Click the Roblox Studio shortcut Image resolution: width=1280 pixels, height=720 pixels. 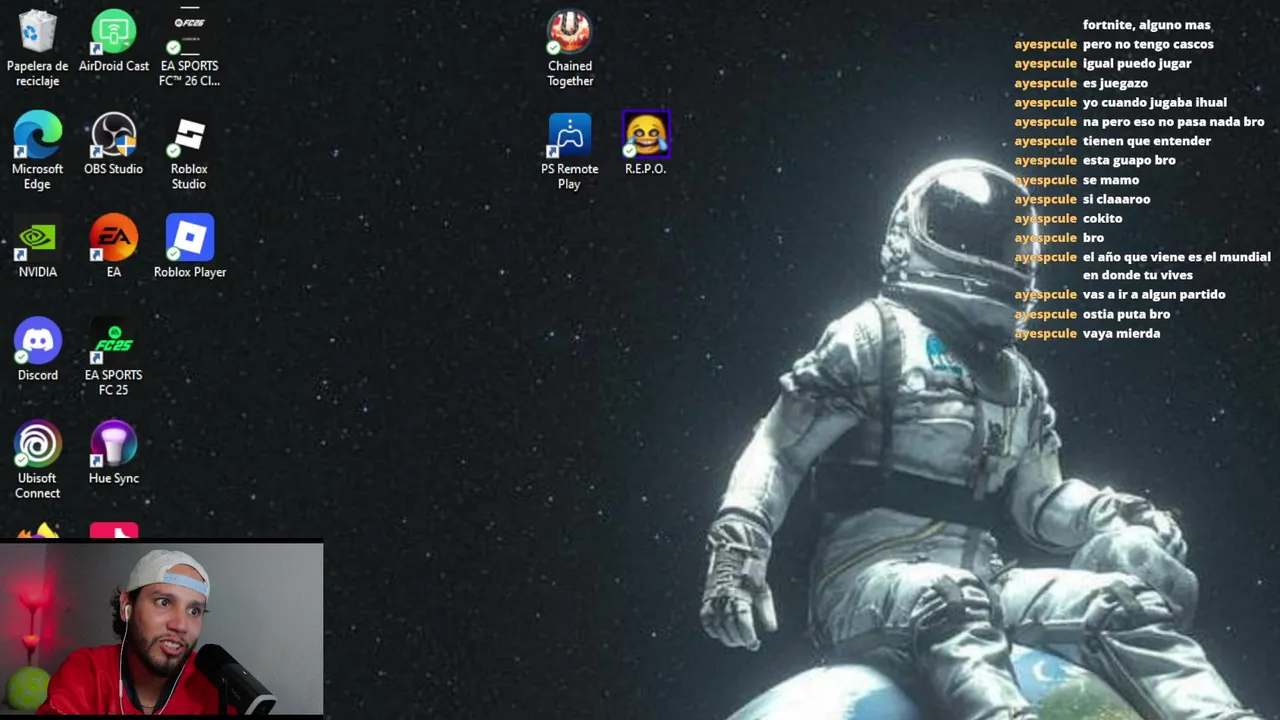click(189, 151)
